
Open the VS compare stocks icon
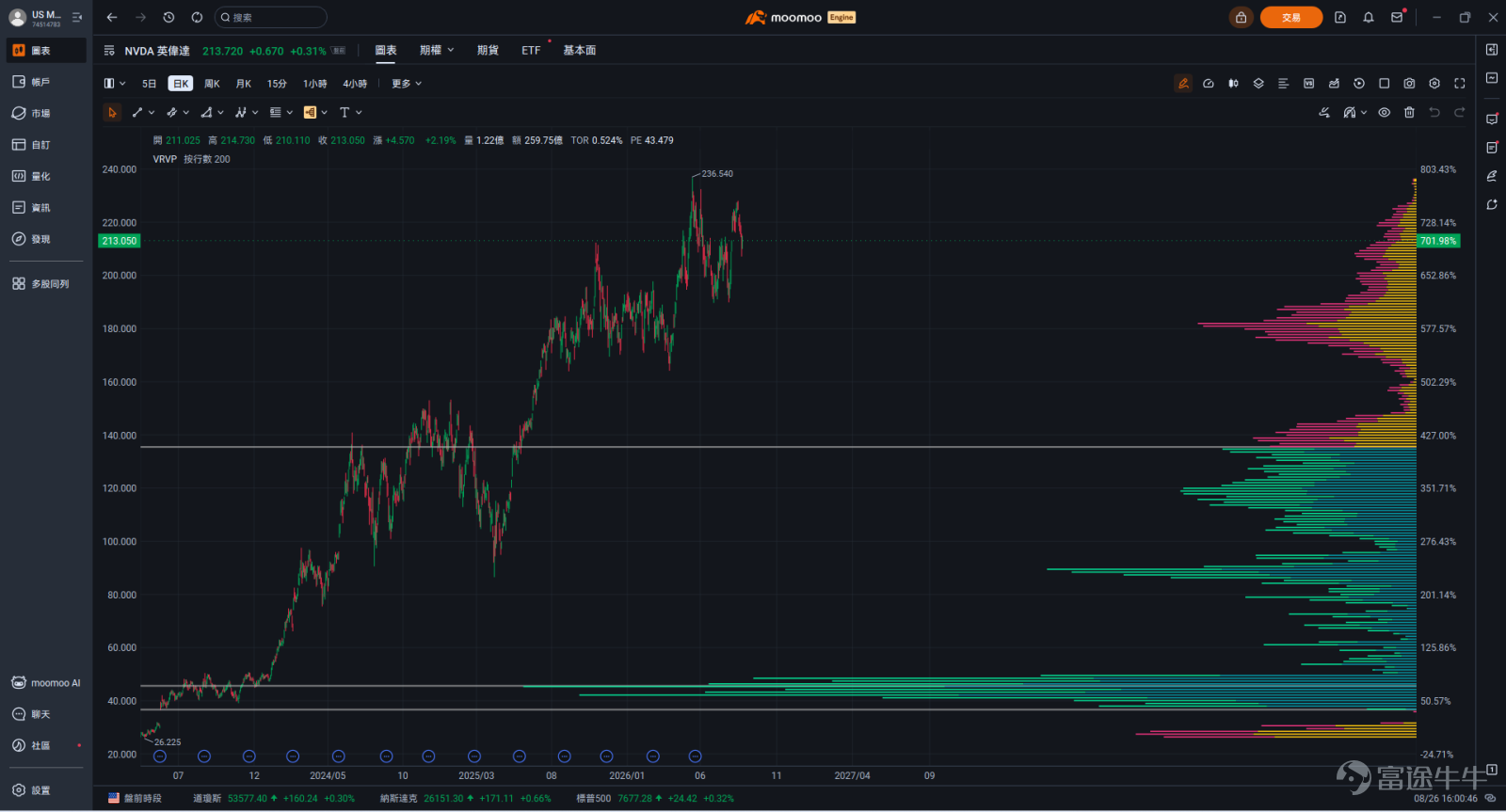(x=1308, y=84)
